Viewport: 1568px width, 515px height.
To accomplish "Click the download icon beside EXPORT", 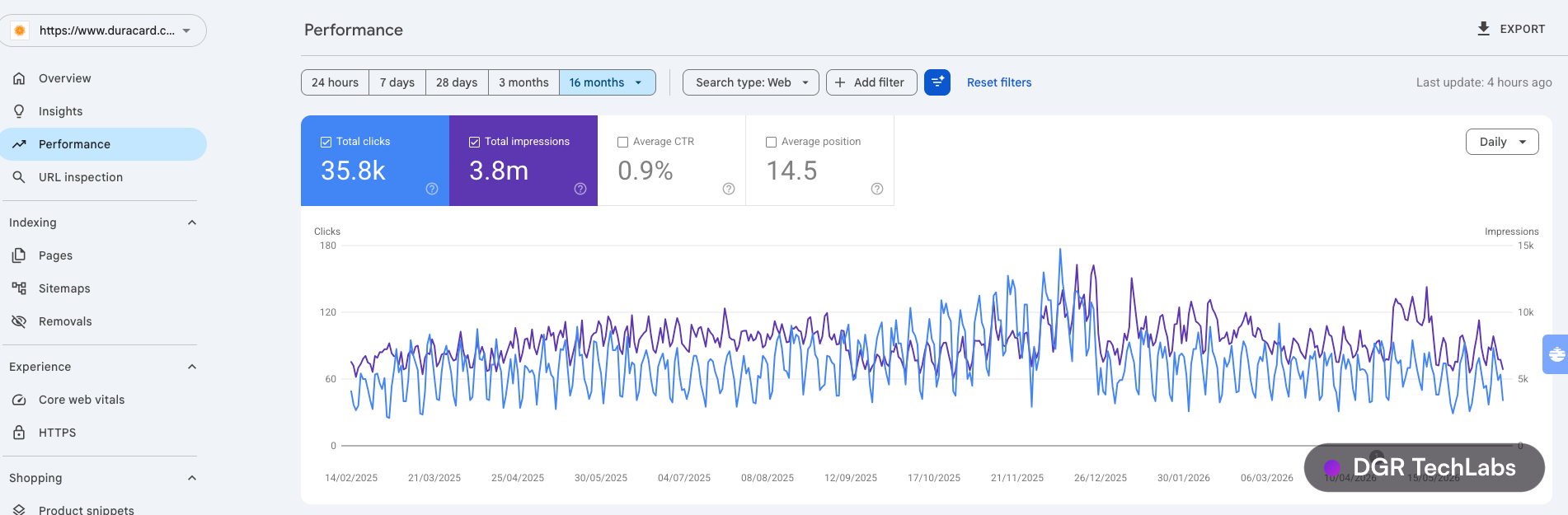I will click(x=1484, y=29).
